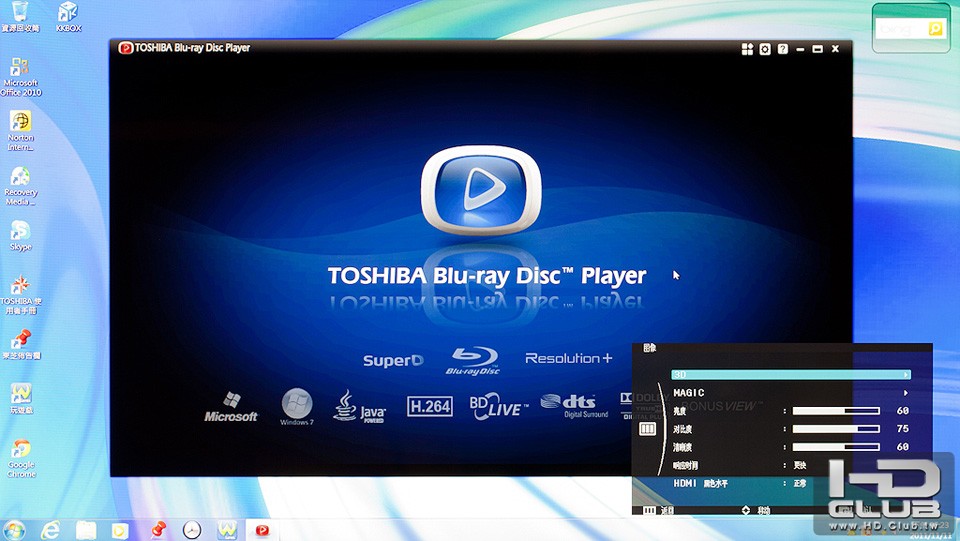This screenshot has height=541, width=960.
Task: Open the Google Chrome desktop shortcut
Action: click(21, 458)
